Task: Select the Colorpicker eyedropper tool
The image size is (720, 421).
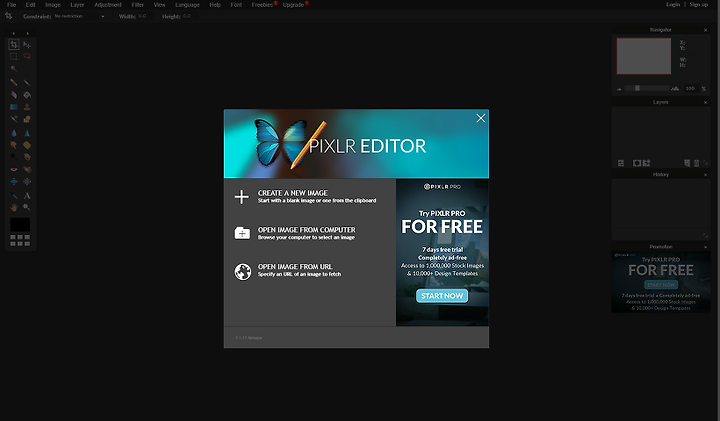Action: tap(14, 196)
